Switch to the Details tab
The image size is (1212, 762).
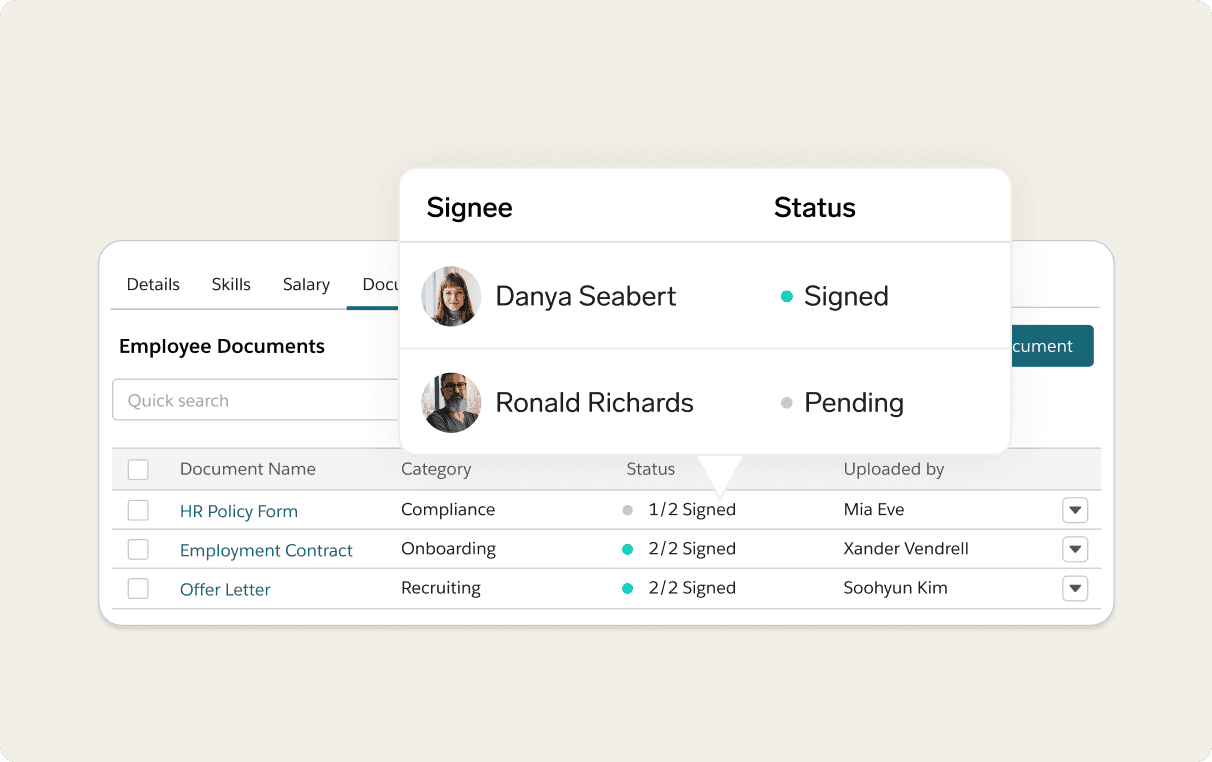(x=153, y=284)
